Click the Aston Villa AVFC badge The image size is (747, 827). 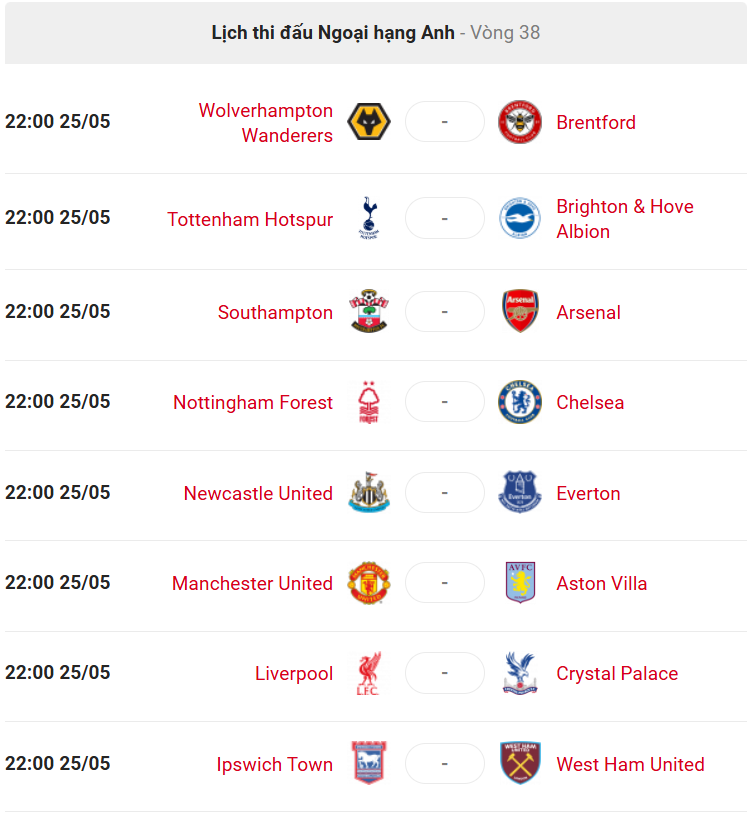(520, 583)
